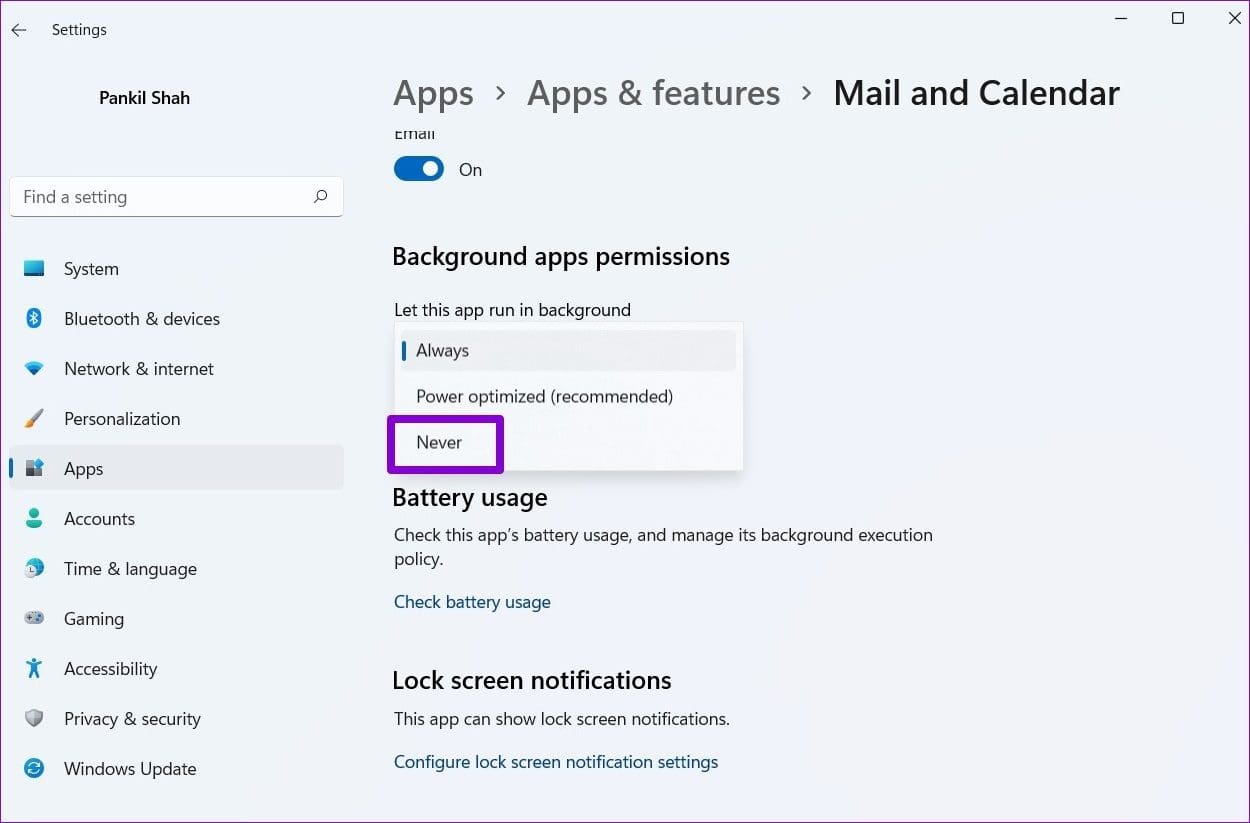
Task: Click the Gaming controller icon
Action: [x=34, y=619]
